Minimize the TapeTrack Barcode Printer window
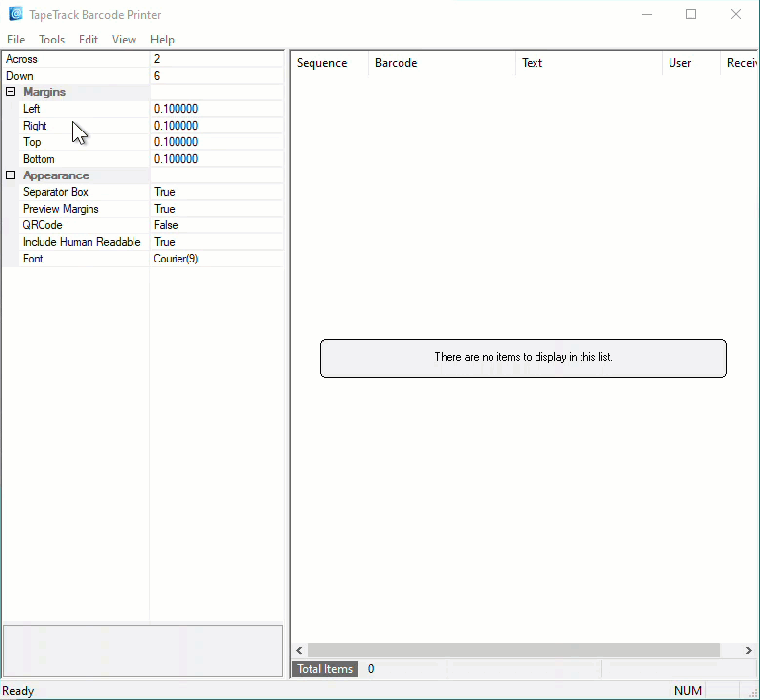The image size is (760, 700). (x=647, y=14)
